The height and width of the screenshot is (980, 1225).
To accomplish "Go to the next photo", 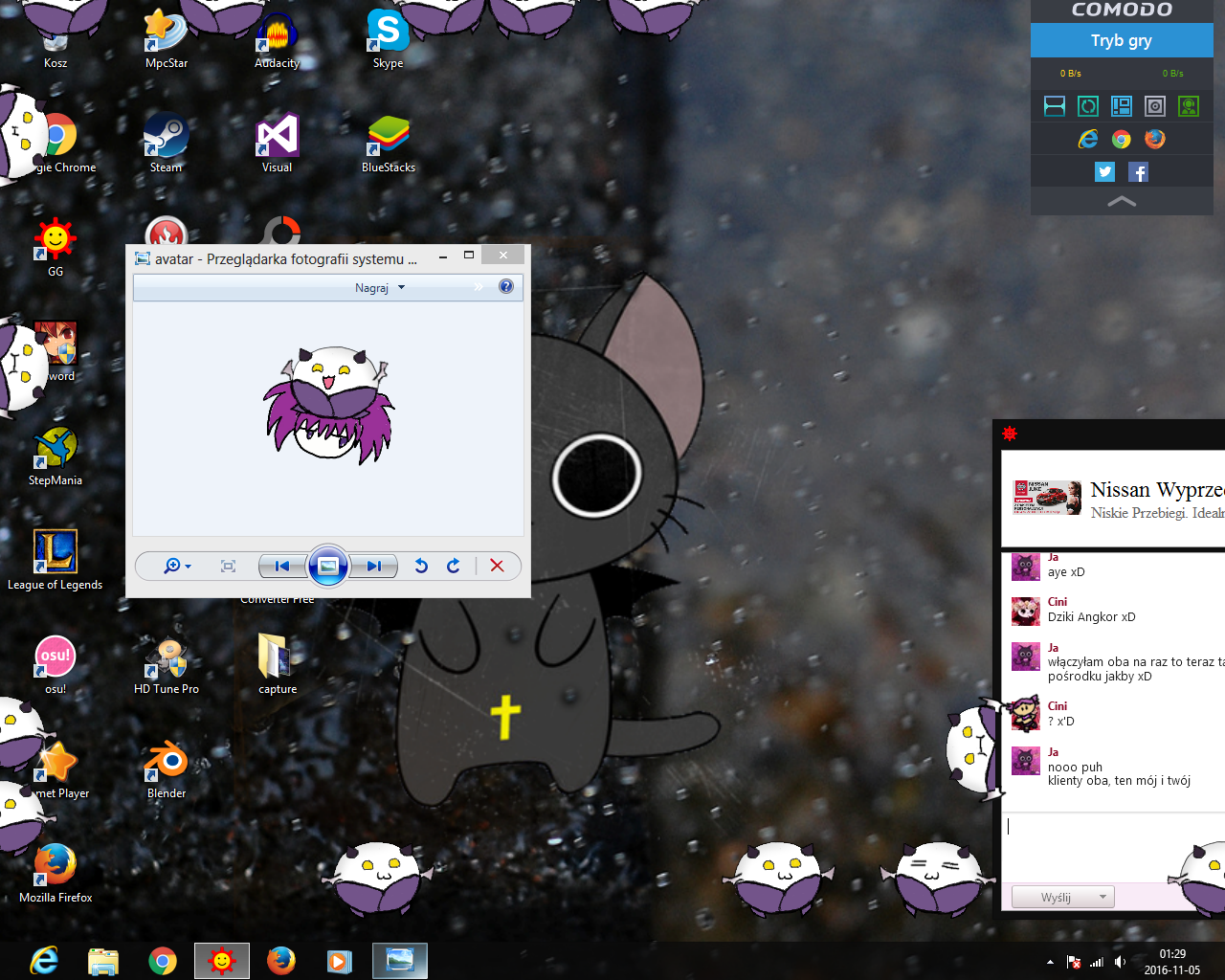I will (x=373, y=566).
